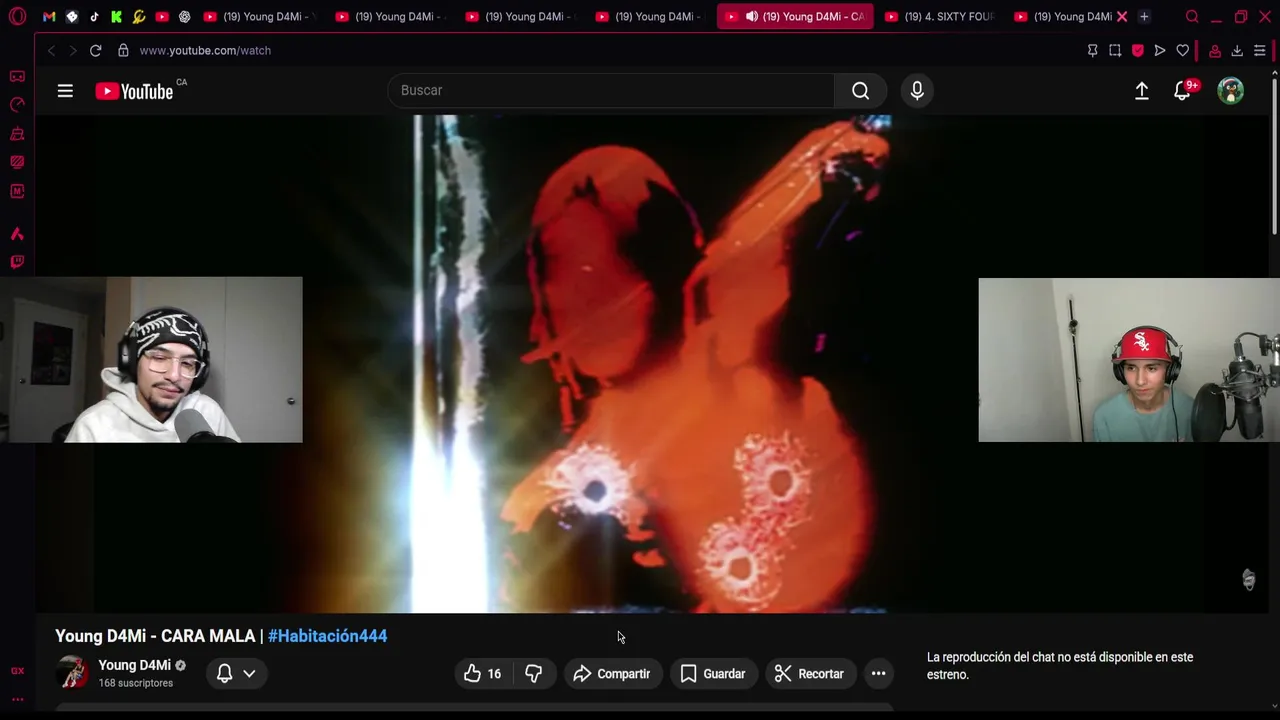Open the Opera GX main menu logo
The image size is (1280, 720).
[17, 17]
